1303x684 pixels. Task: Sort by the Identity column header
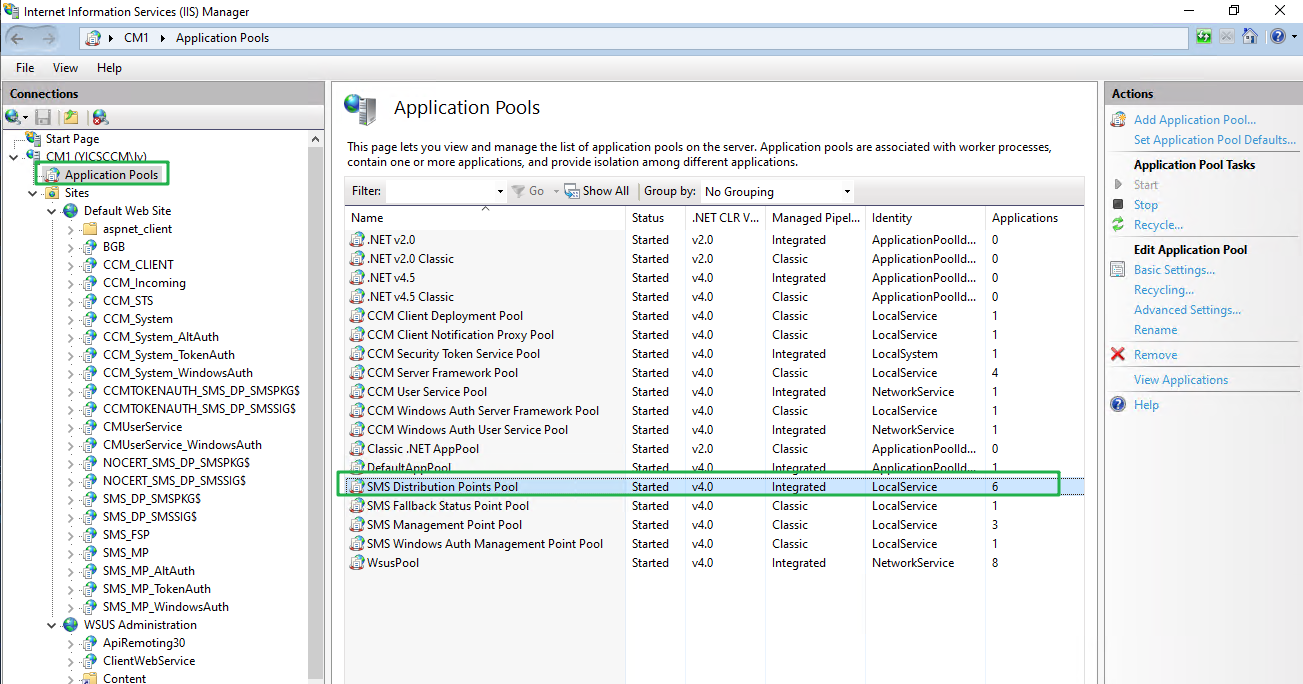coord(925,217)
